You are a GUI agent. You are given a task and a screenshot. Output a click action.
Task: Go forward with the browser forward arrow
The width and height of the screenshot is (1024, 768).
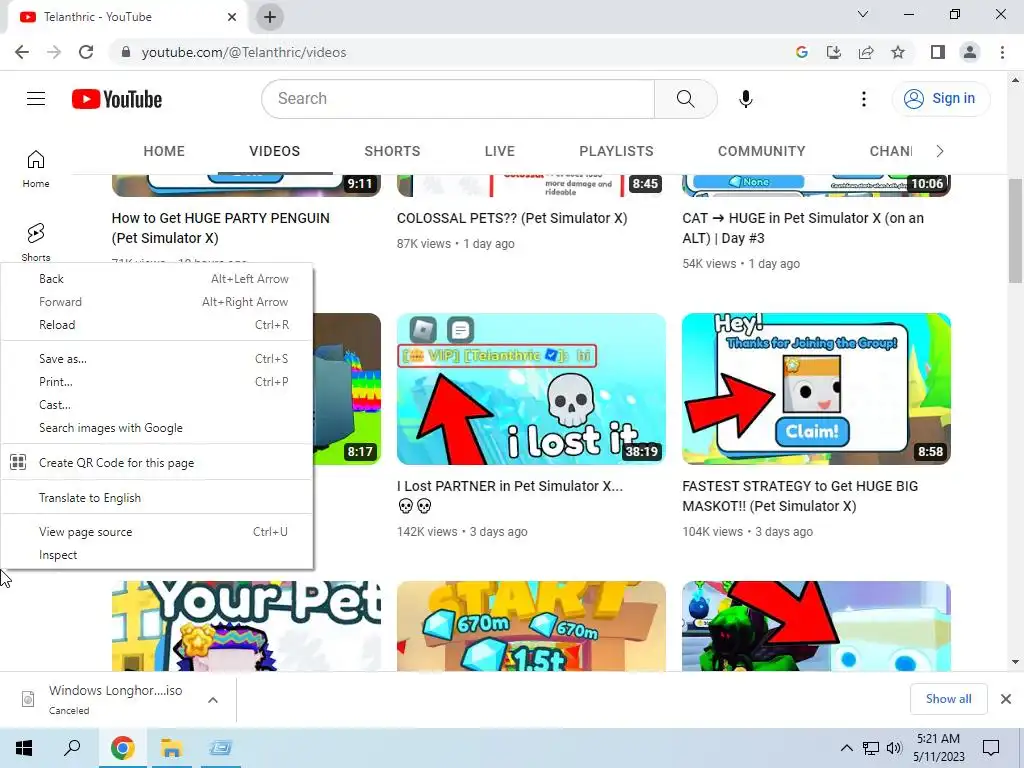[x=54, y=52]
